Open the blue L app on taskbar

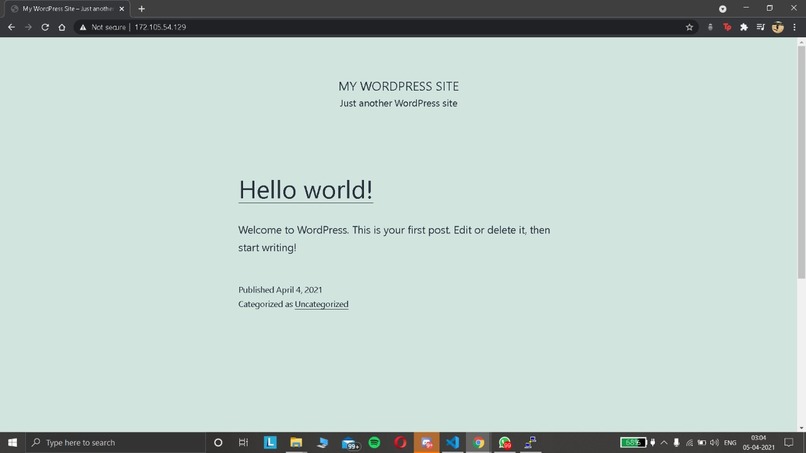[270, 443]
